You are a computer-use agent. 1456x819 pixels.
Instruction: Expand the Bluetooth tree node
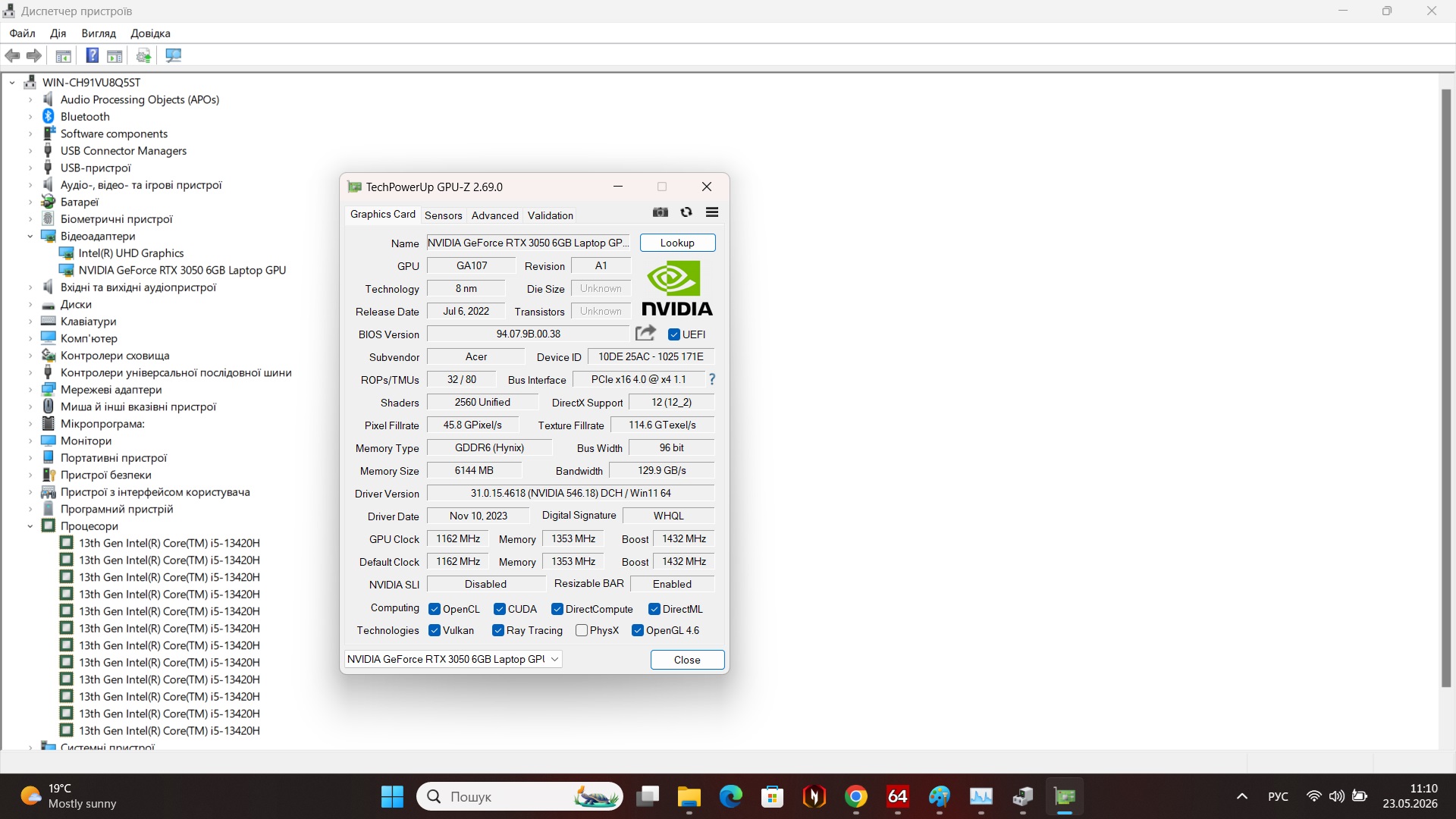pos(30,116)
